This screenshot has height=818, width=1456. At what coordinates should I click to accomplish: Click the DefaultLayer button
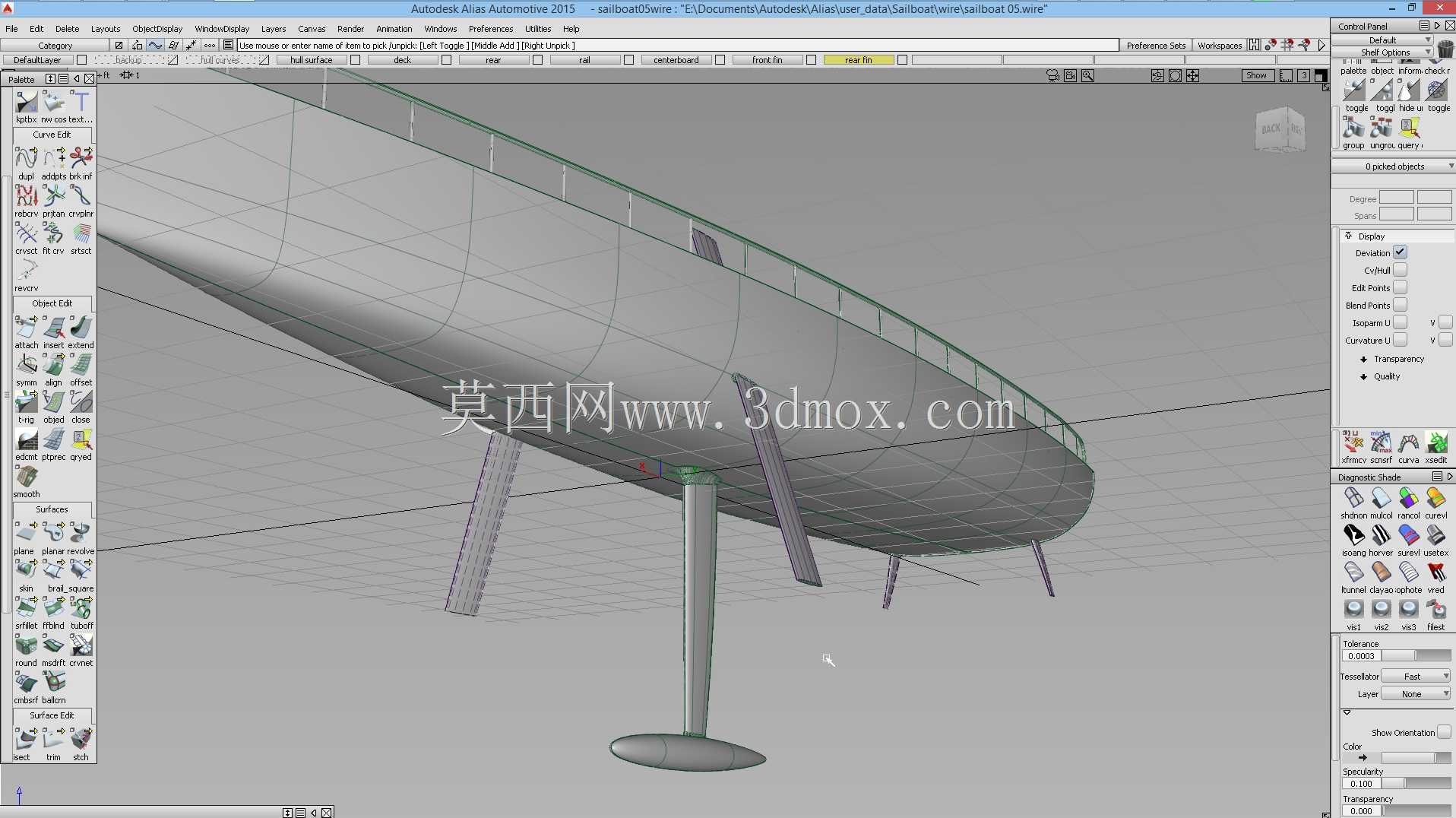[37, 60]
